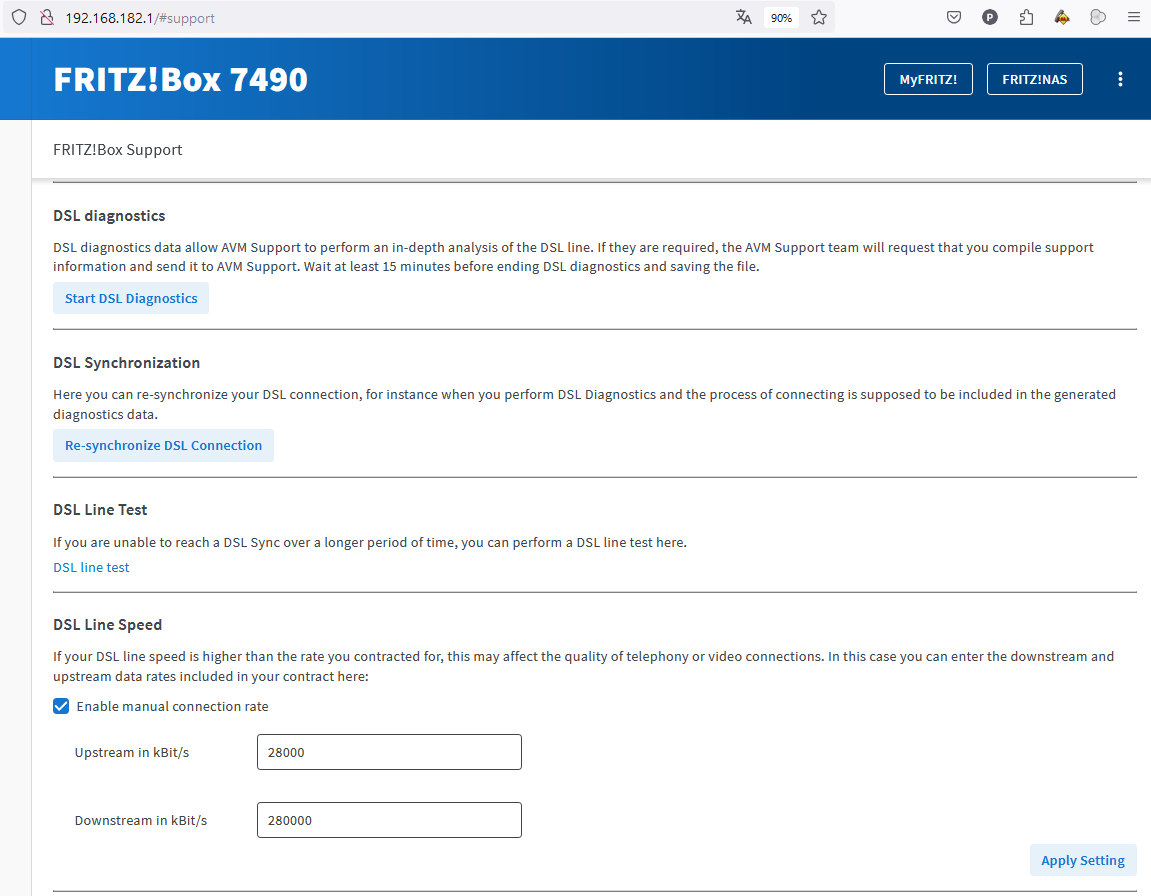Open the FRITZ!Box three-dot options menu
Image resolution: width=1151 pixels, height=896 pixels.
(x=1120, y=80)
